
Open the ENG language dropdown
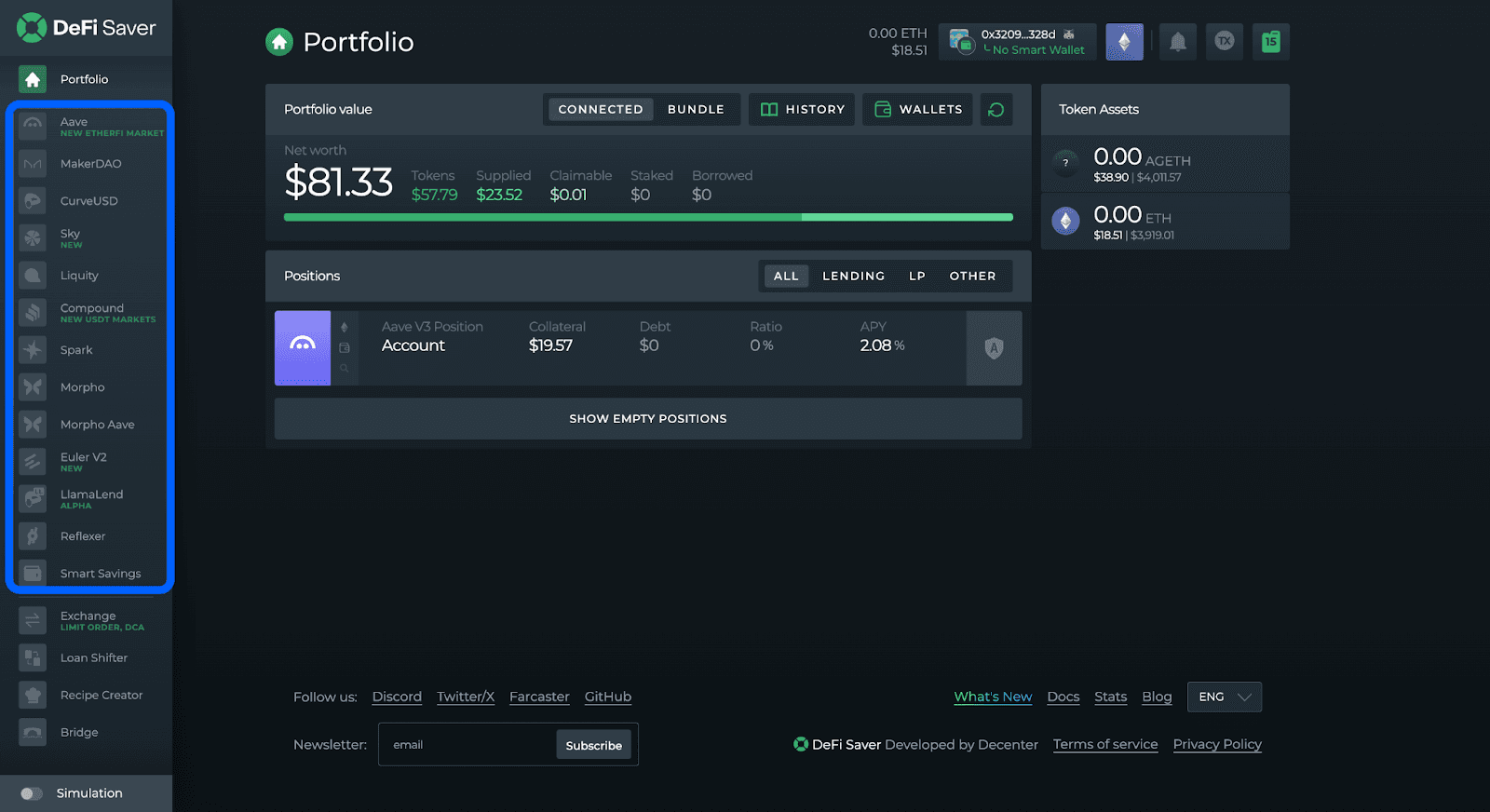1225,697
